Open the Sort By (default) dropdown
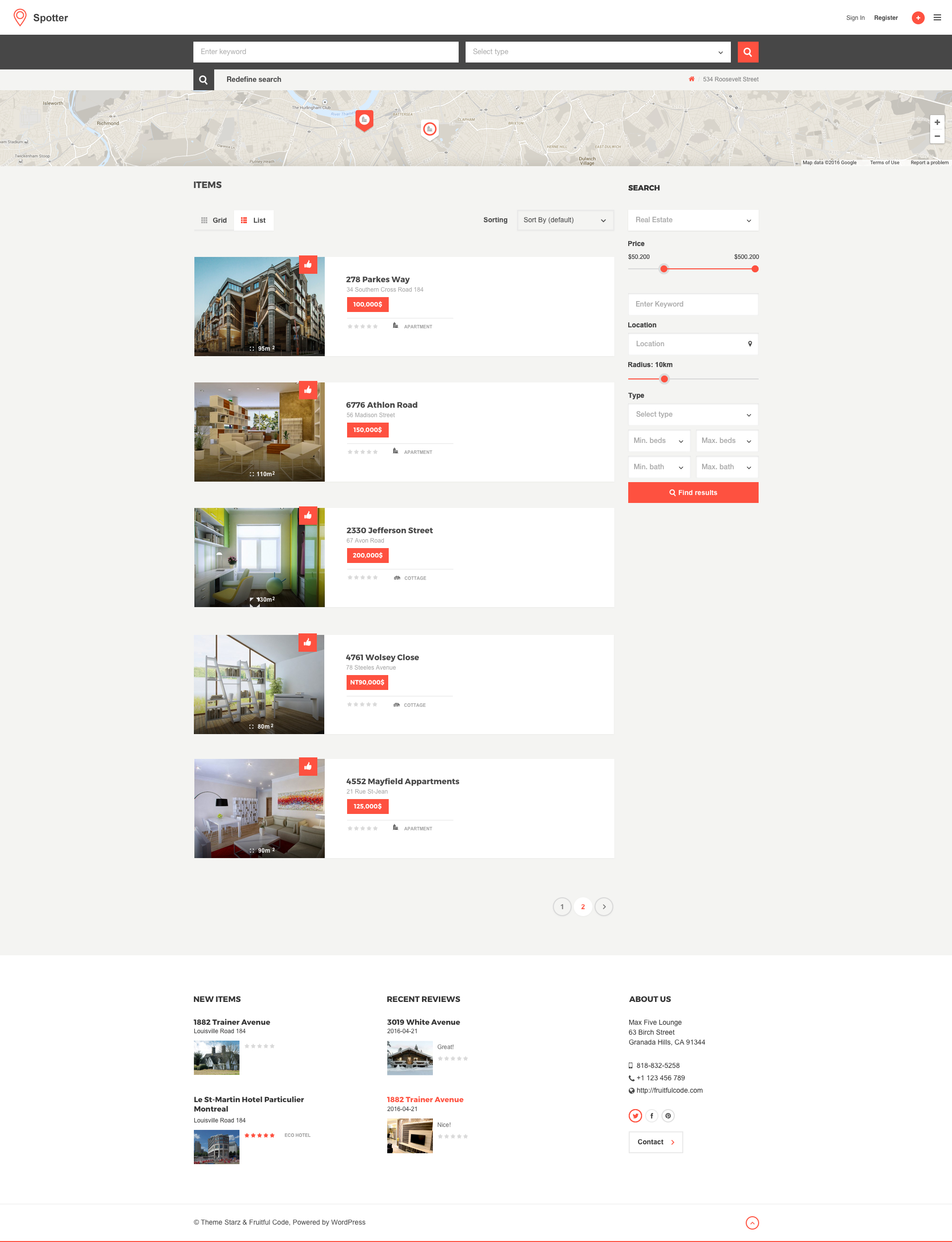The image size is (952, 1242). click(x=565, y=220)
